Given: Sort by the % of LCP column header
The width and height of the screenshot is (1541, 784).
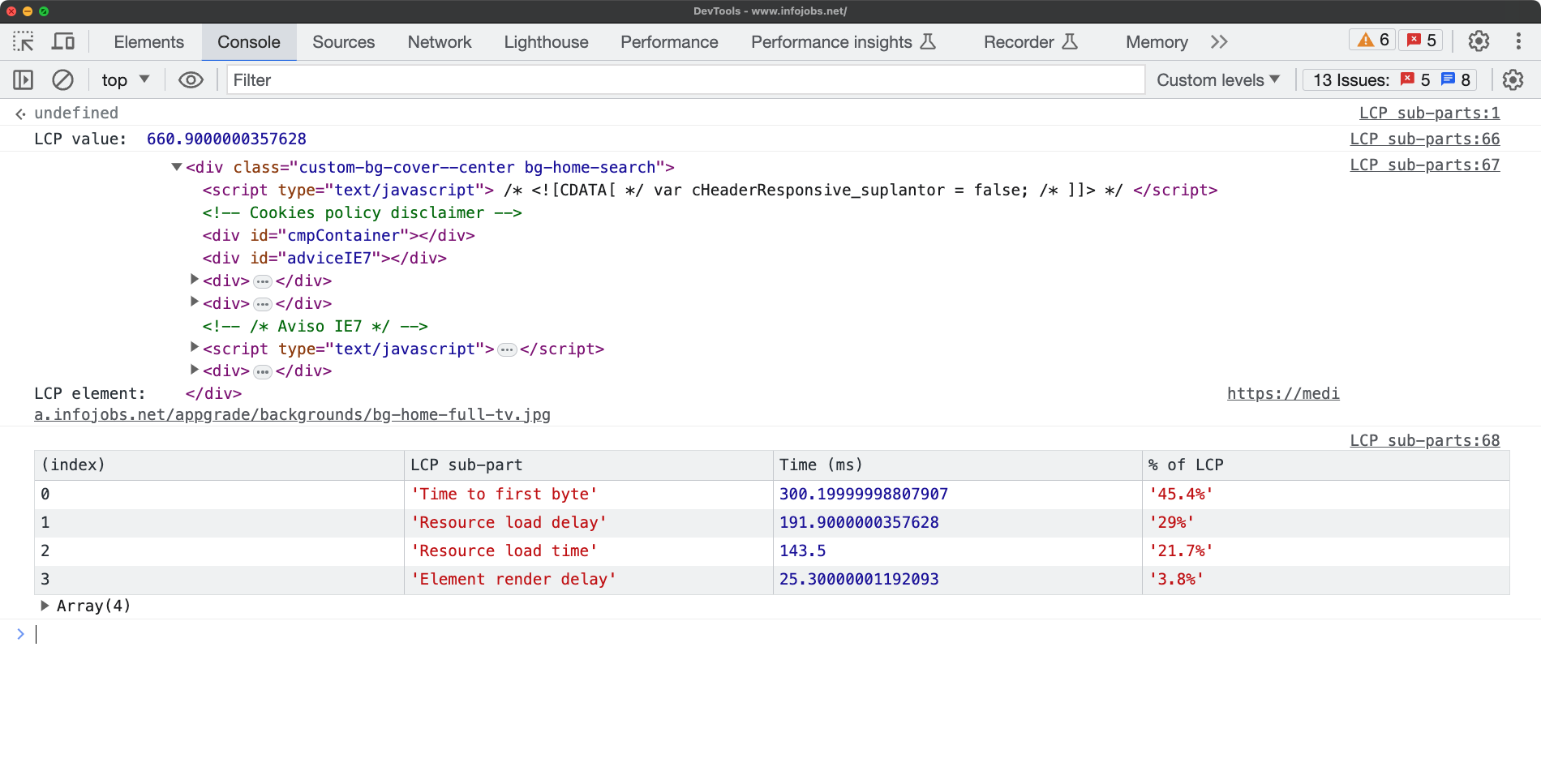Looking at the screenshot, I should point(1326,465).
